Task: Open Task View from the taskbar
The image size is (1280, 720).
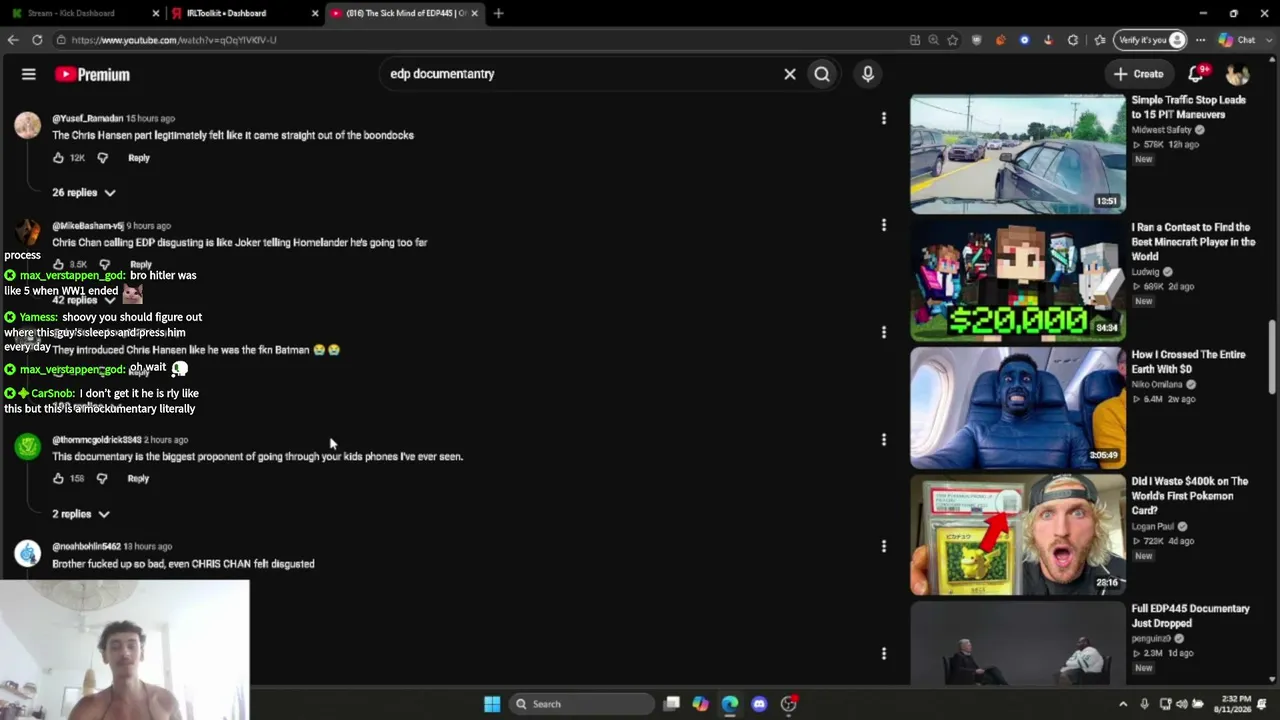Action: tap(672, 704)
